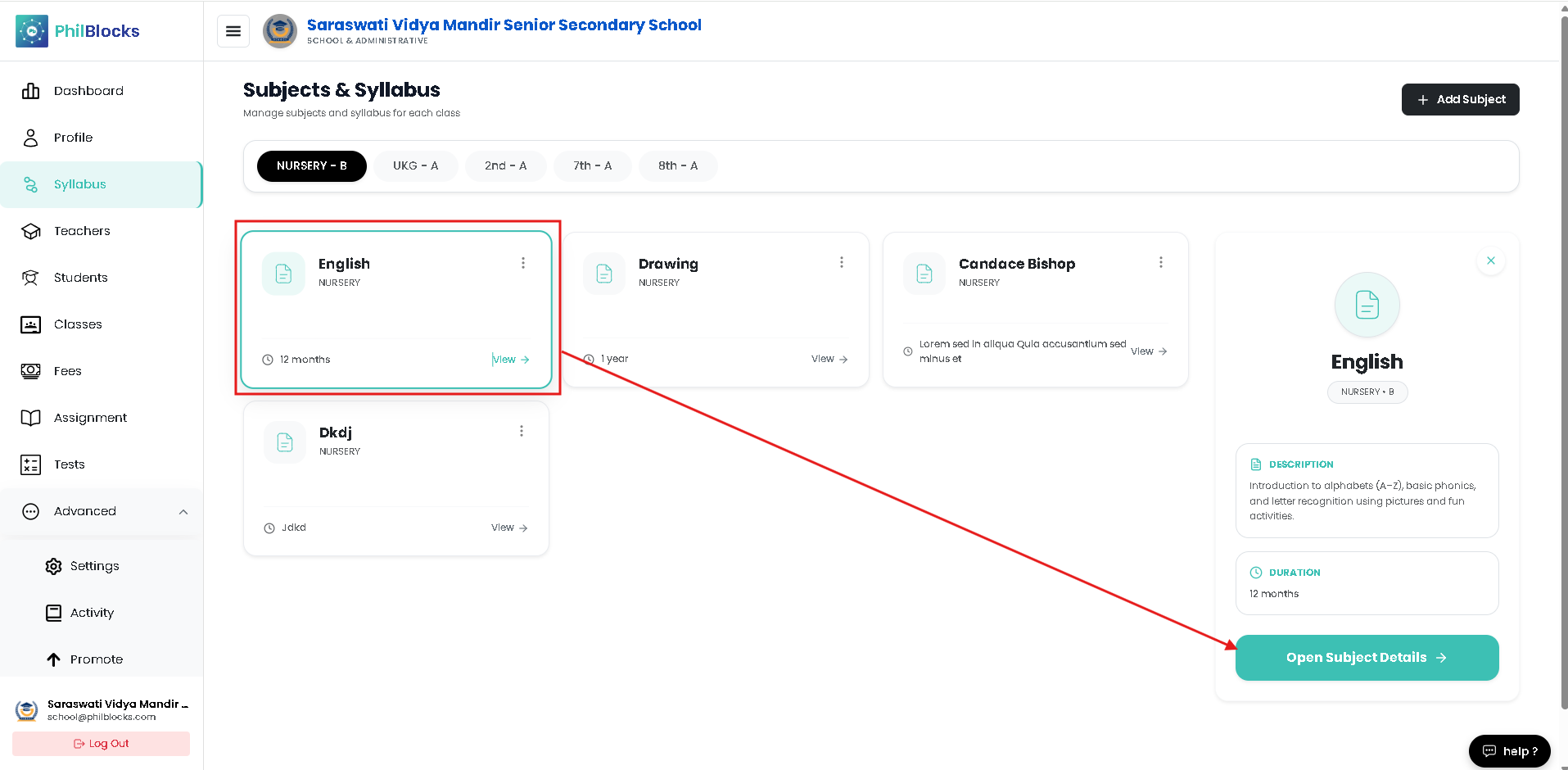1568x770 pixels.
Task: Open the Candace Bishop card options menu
Action: click(1161, 262)
